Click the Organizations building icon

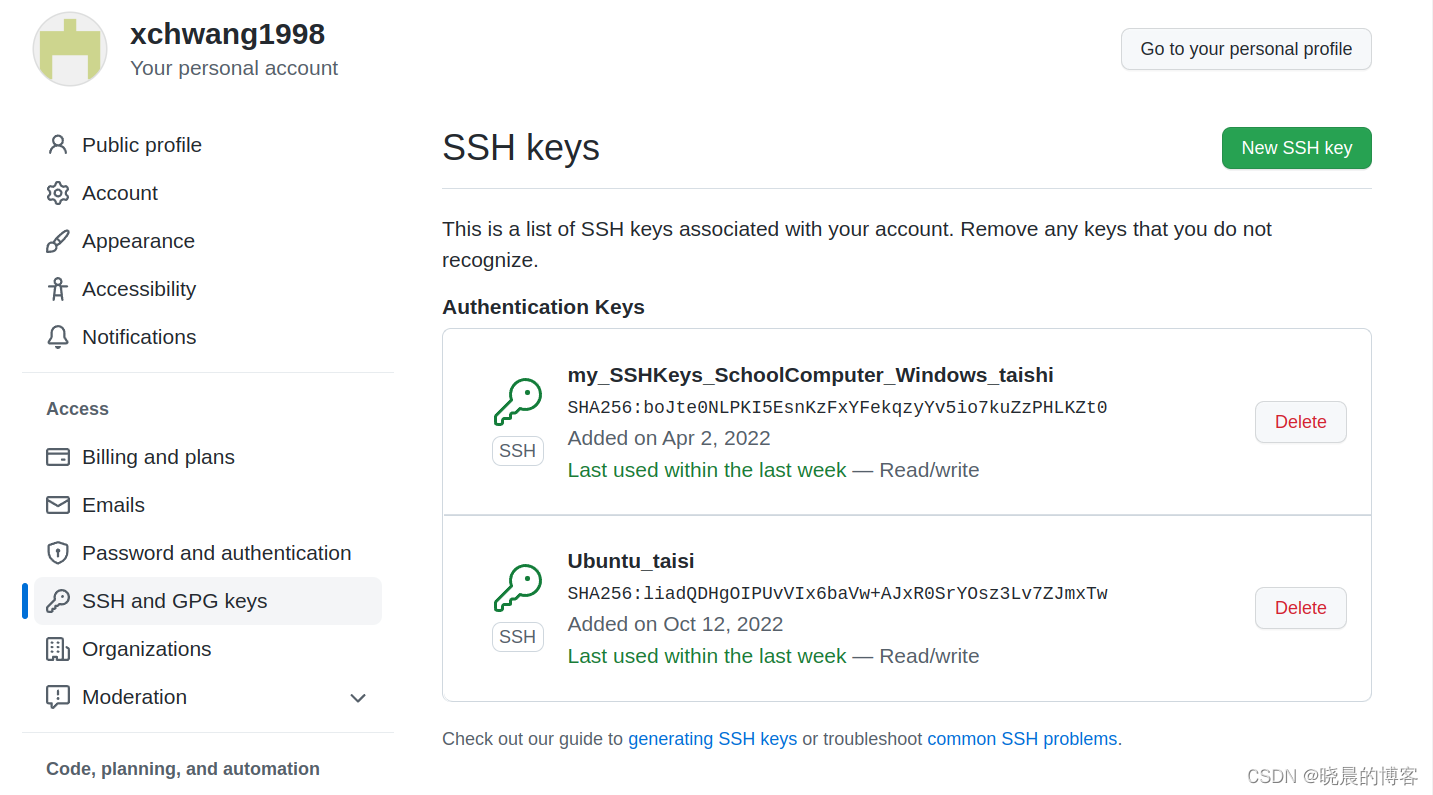(58, 649)
